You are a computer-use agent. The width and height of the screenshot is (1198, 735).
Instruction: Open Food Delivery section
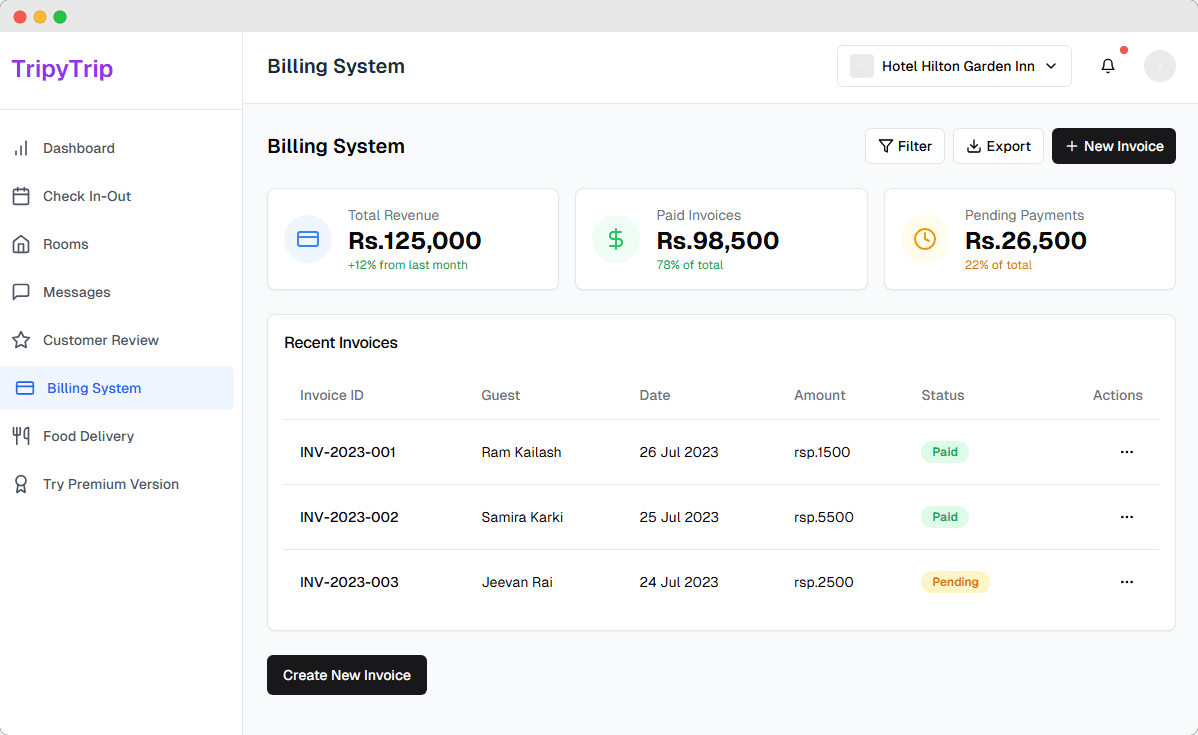(x=88, y=436)
